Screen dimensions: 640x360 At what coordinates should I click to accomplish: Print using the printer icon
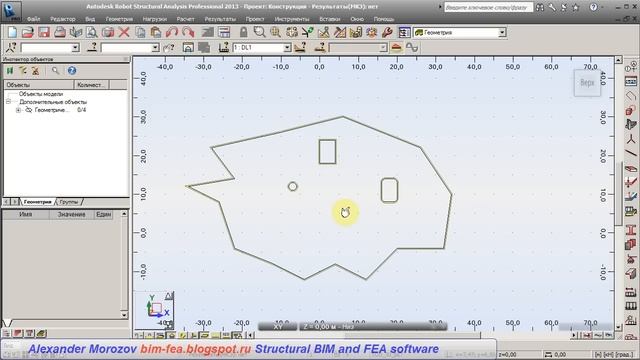(x=60, y=32)
